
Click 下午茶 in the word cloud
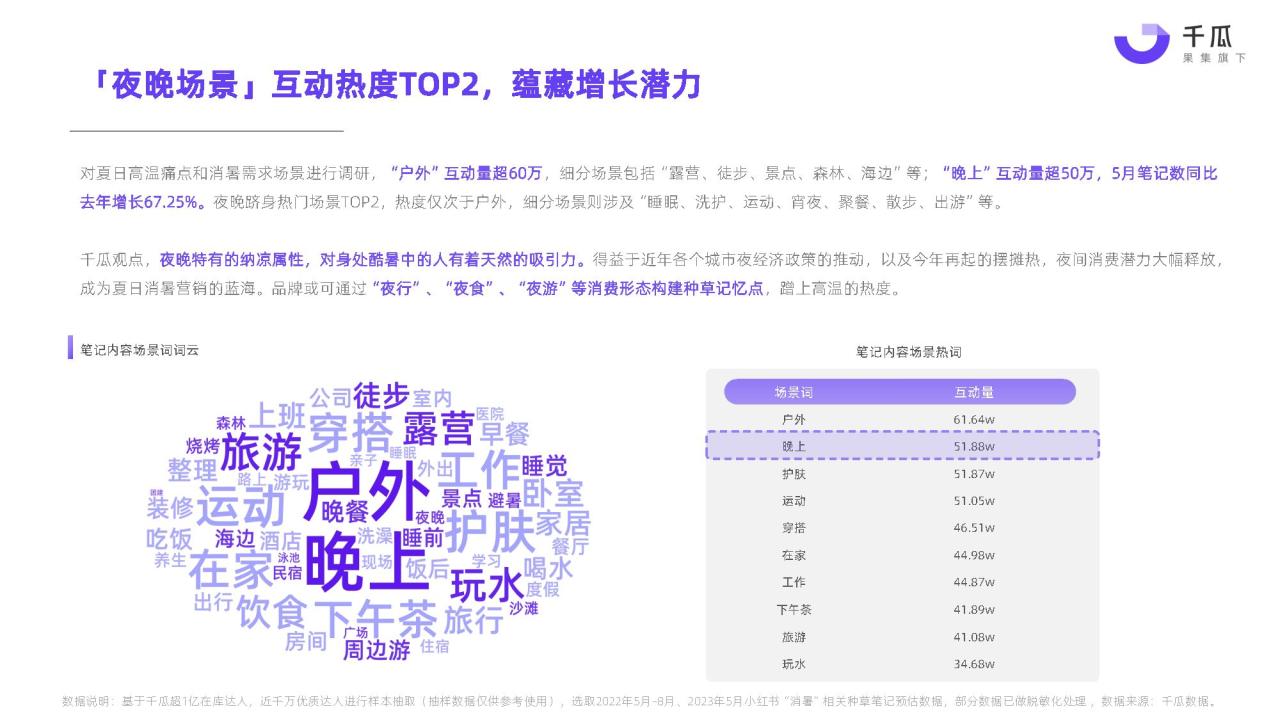pyautogui.click(x=375, y=618)
